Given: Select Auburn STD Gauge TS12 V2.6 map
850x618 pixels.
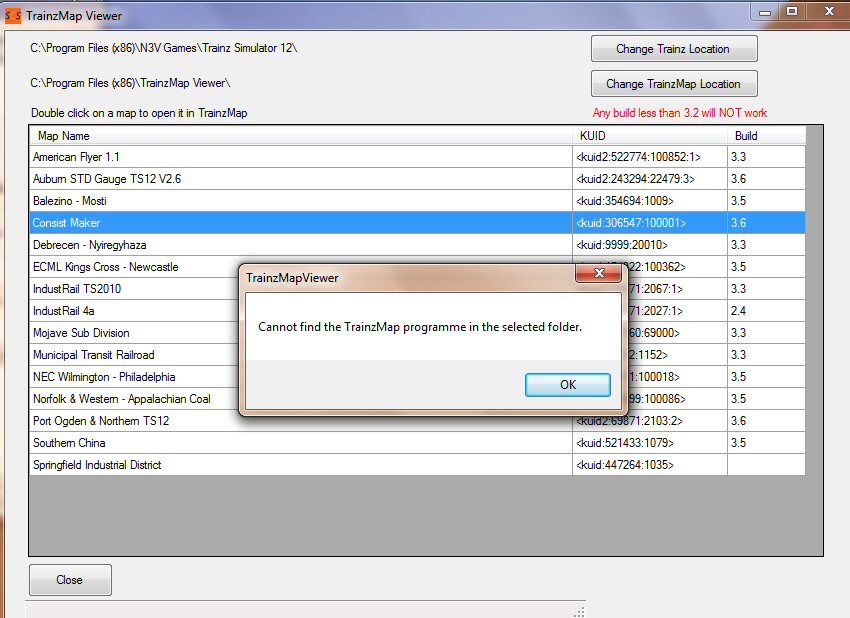Looking at the screenshot, I should 301,179.
